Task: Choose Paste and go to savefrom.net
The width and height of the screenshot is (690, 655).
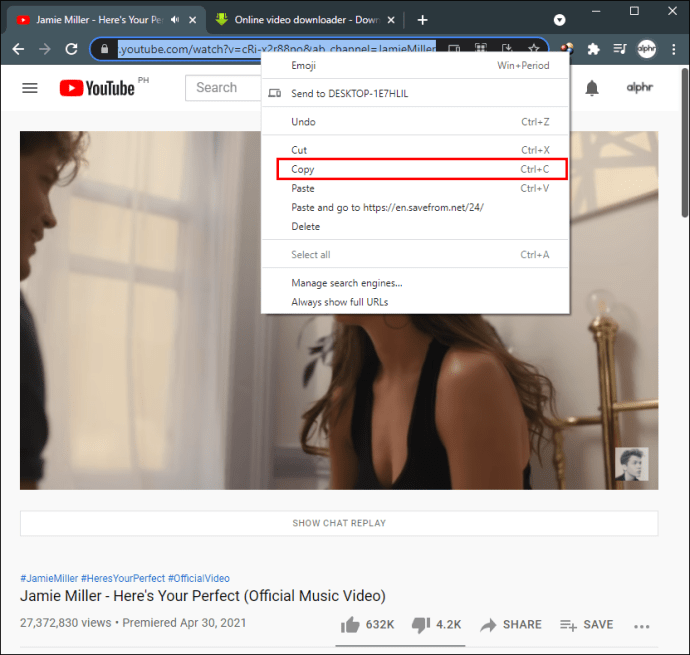Action: tap(387, 207)
